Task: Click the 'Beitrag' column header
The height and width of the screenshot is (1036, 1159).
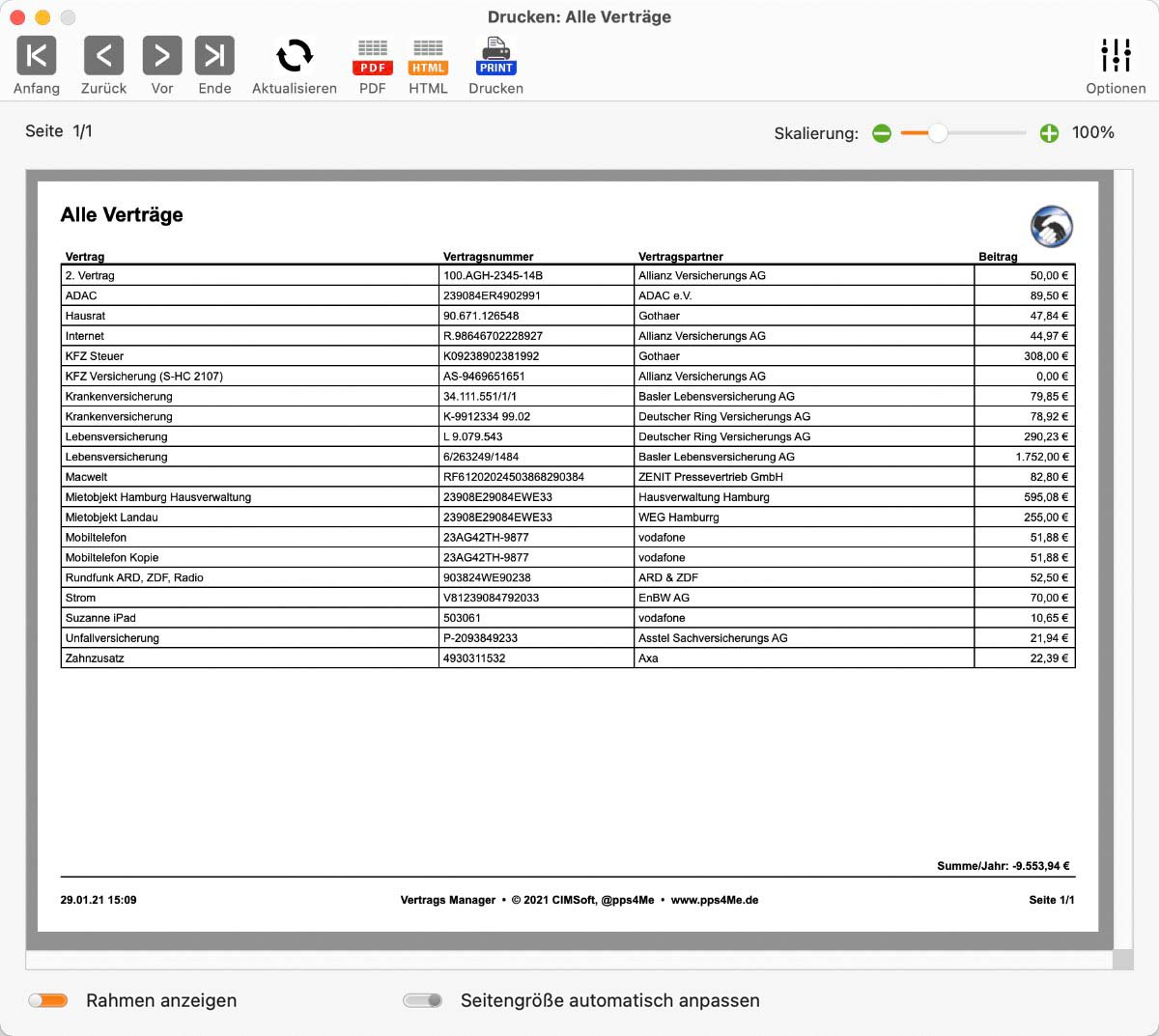Action: (998, 257)
